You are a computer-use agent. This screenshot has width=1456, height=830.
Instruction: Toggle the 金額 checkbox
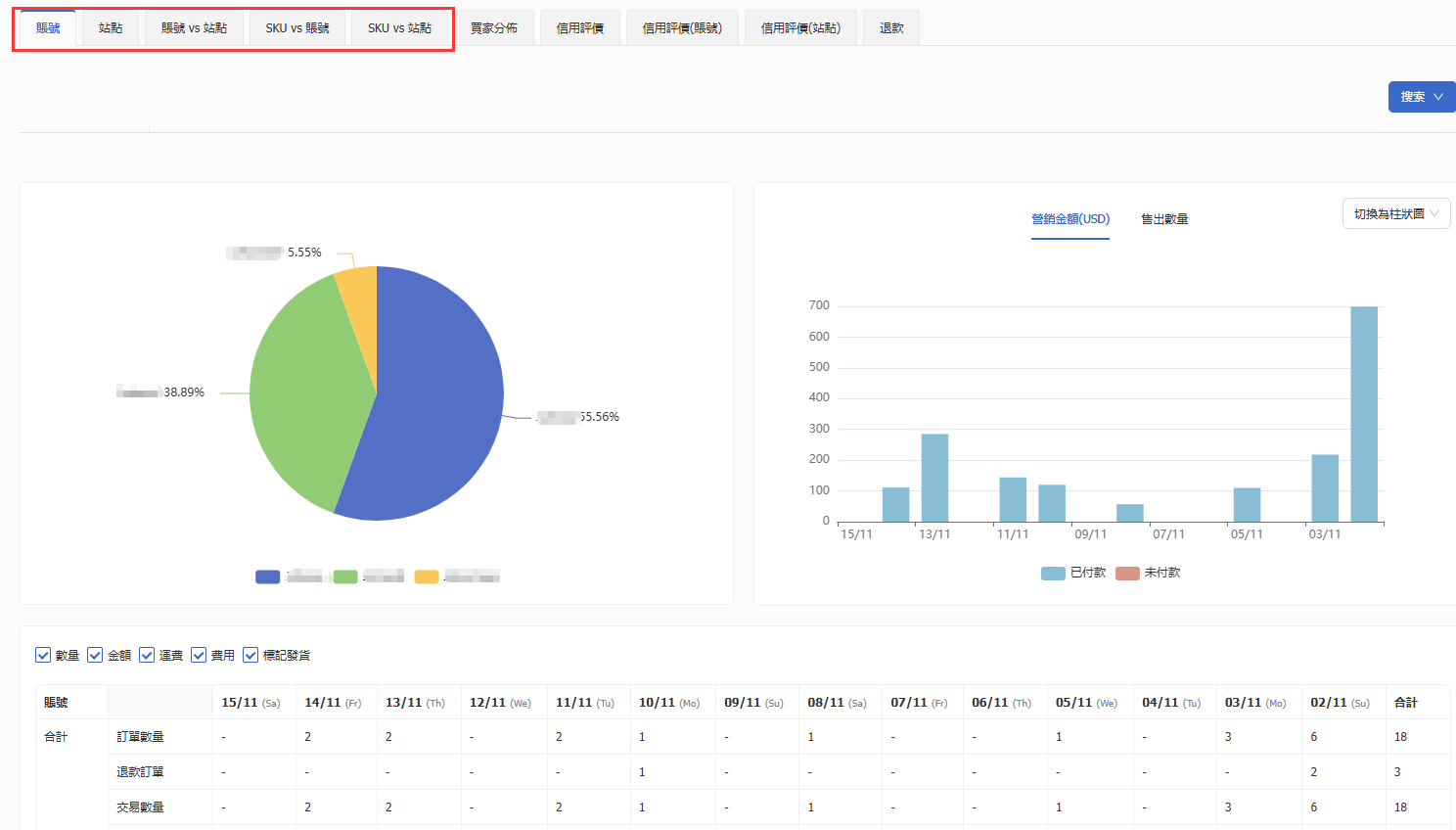95,655
